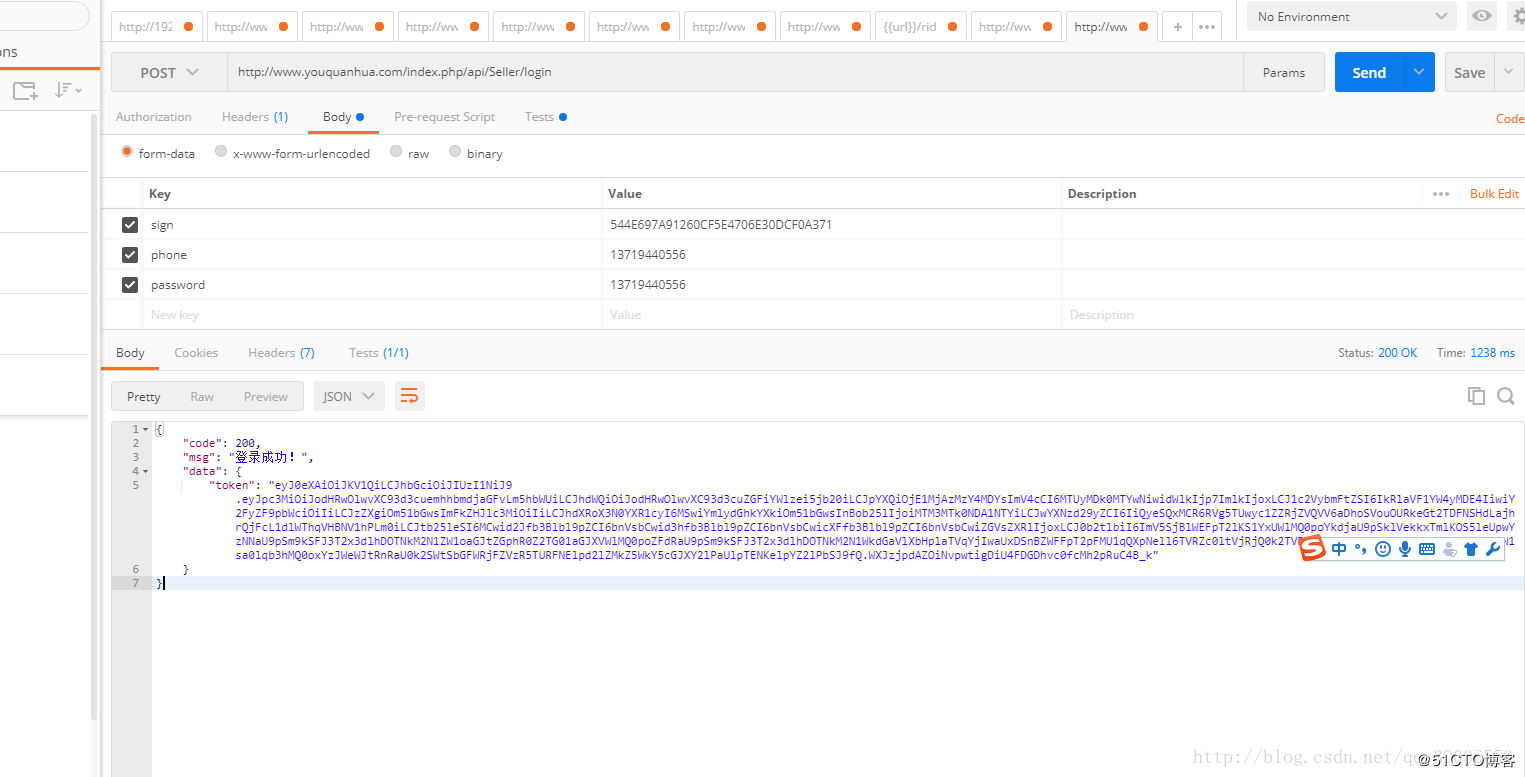Click the phone row value 13719440556
This screenshot has width=1525, height=777.
pyautogui.click(x=648, y=255)
